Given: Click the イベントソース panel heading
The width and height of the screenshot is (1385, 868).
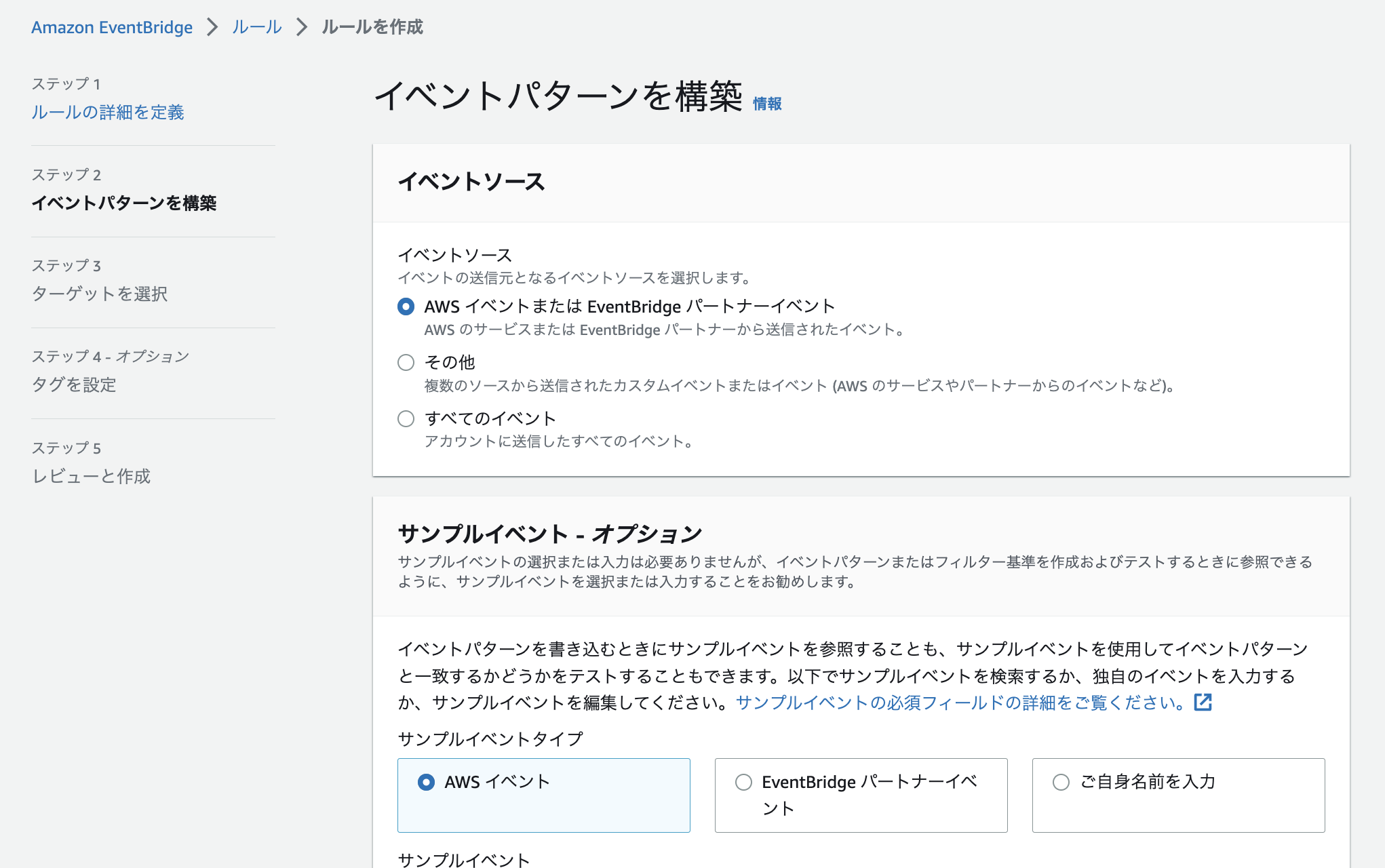Looking at the screenshot, I should point(471,182).
